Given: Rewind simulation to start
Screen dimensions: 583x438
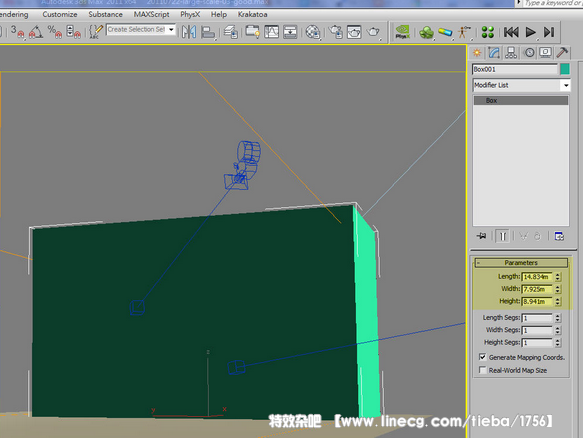Looking at the screenshot, I should pos(511,32).
